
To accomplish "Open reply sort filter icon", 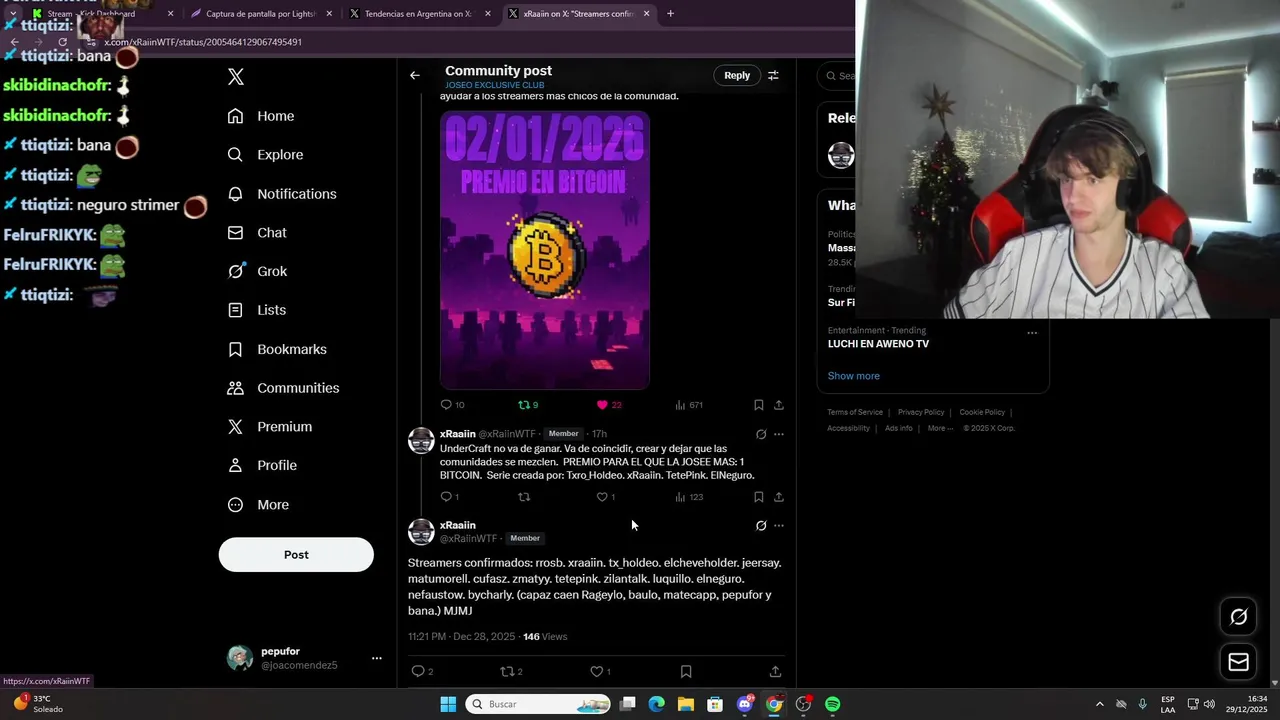I will click(773, 75).
